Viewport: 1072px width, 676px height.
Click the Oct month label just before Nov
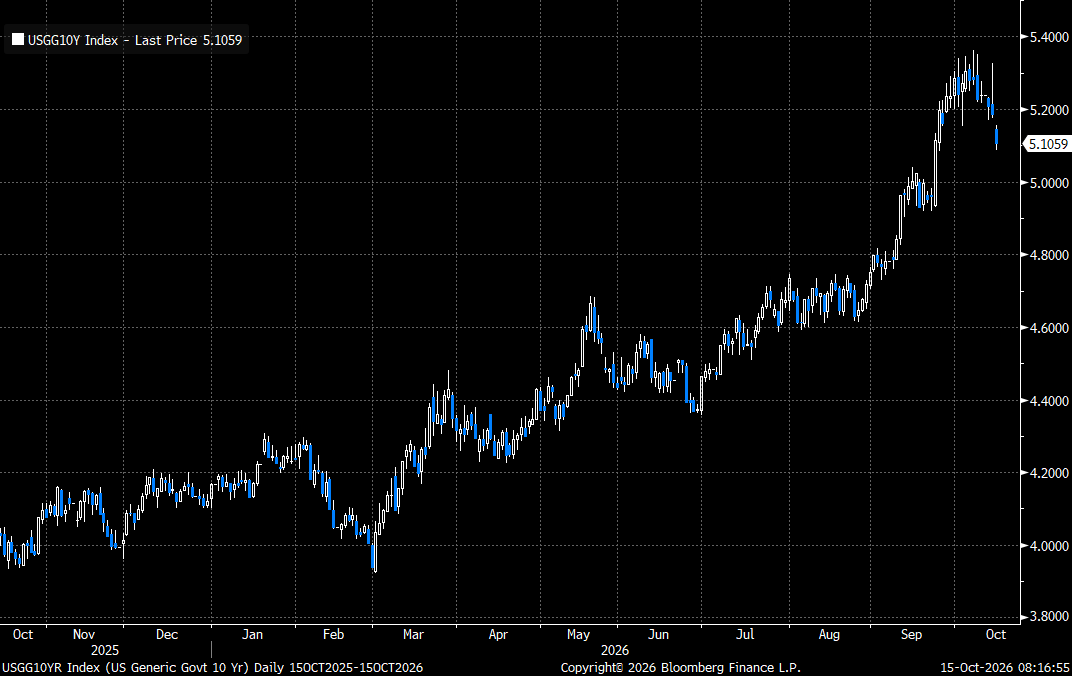[23, 634]
